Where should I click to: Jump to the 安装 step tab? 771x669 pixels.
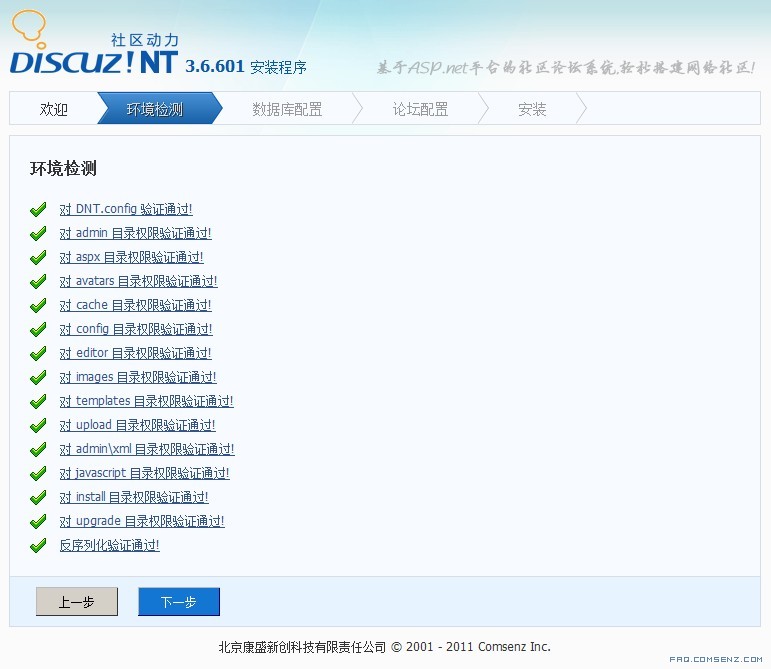(532, 109)
